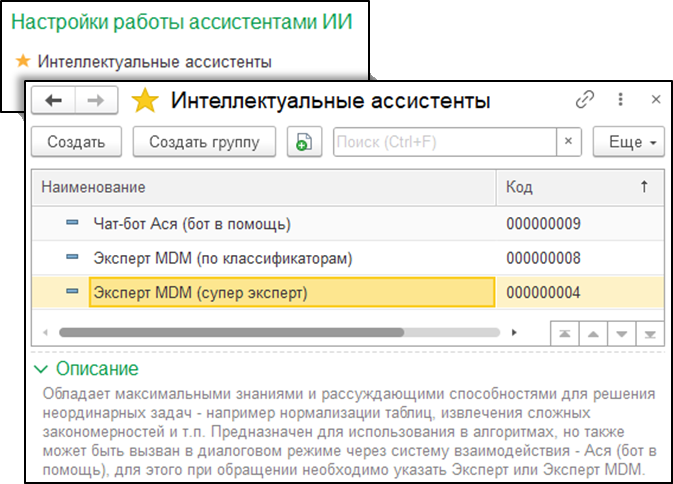Select the Эксперт MDM (по классификаторам) row
The image size is (673, 484).
(222, 258)
